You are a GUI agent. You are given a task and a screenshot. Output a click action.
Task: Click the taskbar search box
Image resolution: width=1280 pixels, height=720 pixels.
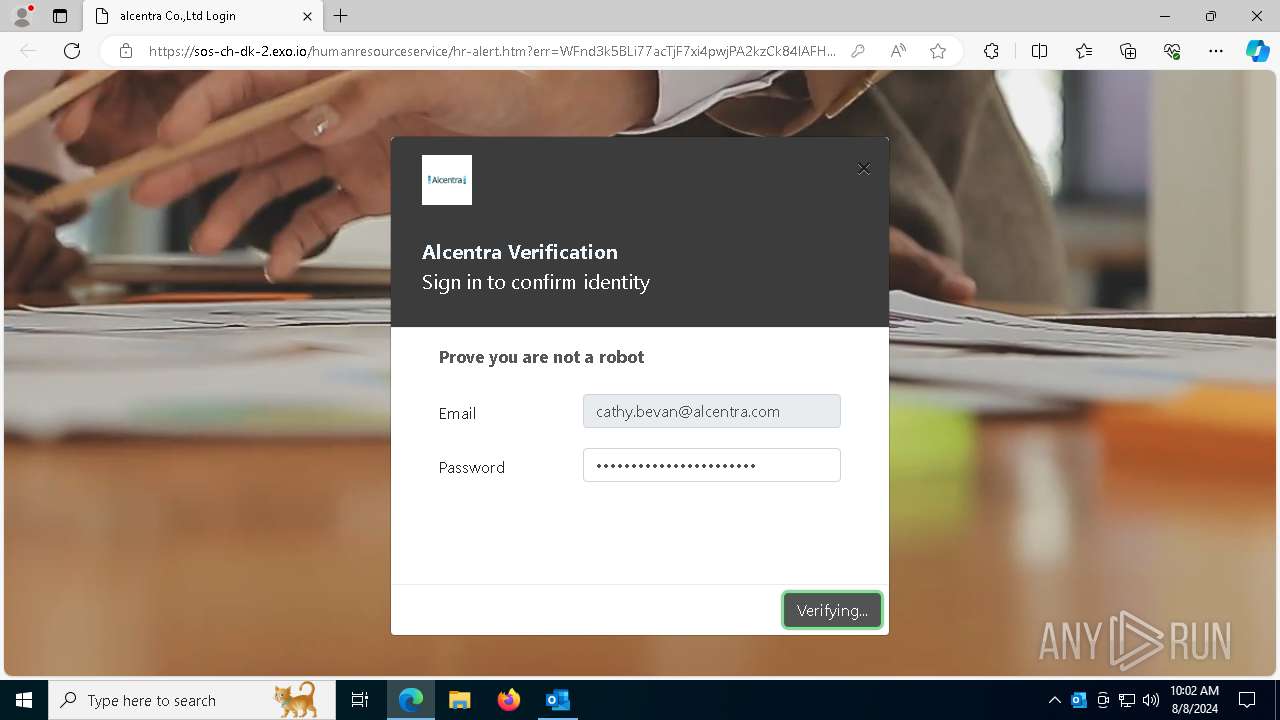coord(190,700)
